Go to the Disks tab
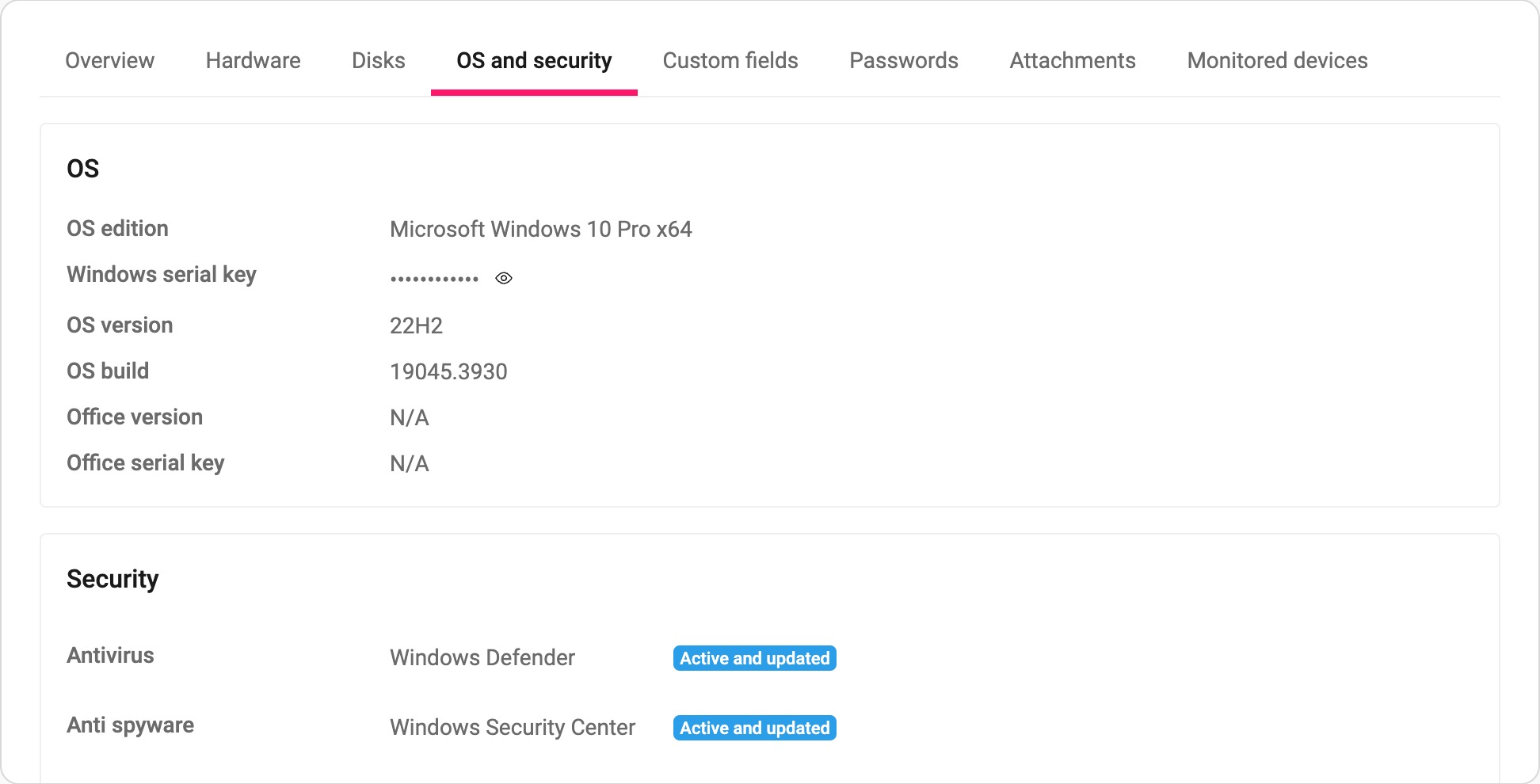 coord(379,60)
